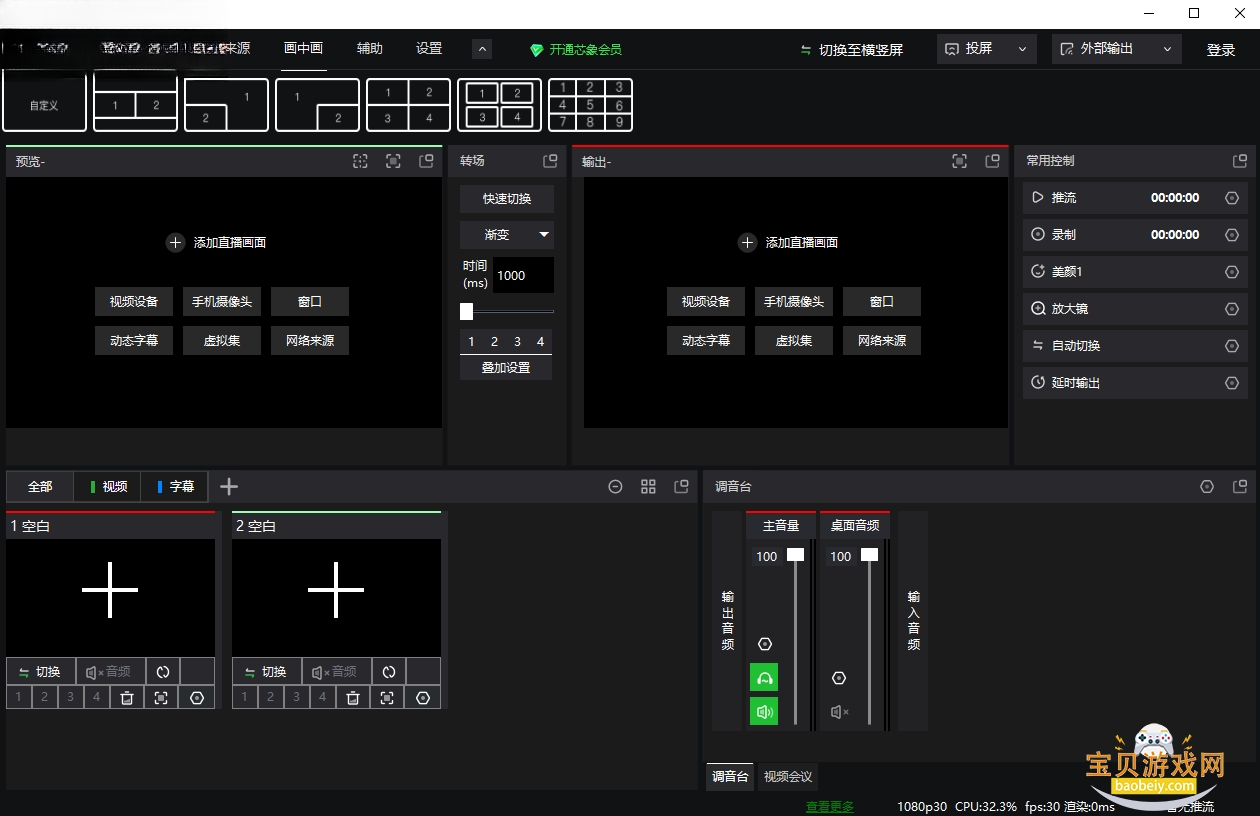Switch to the 视频会议 tab
The image size is (1260, 816).
tap(788, 777)
